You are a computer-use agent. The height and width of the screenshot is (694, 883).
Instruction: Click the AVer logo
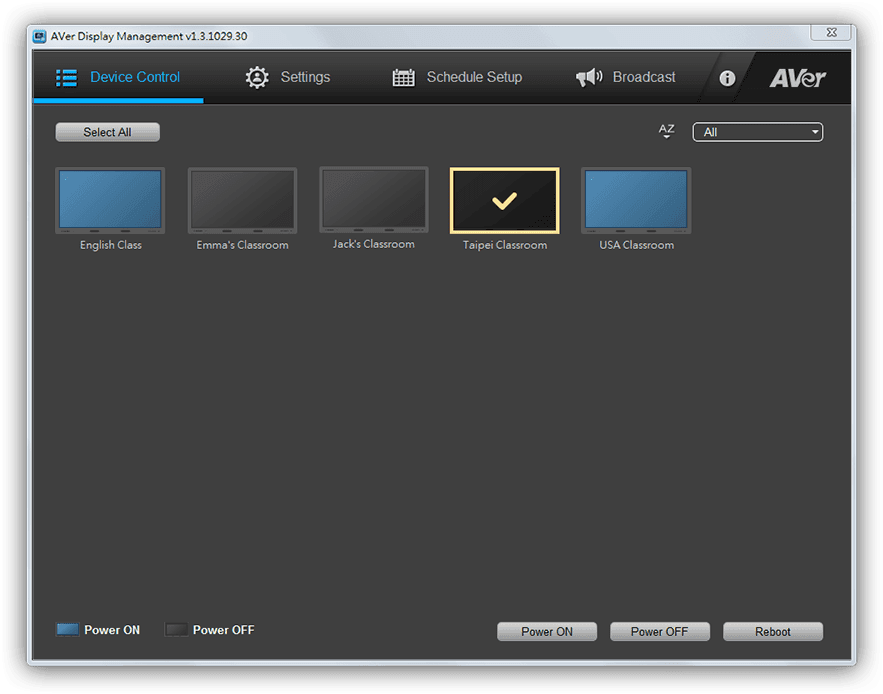[x=797, y=78]
